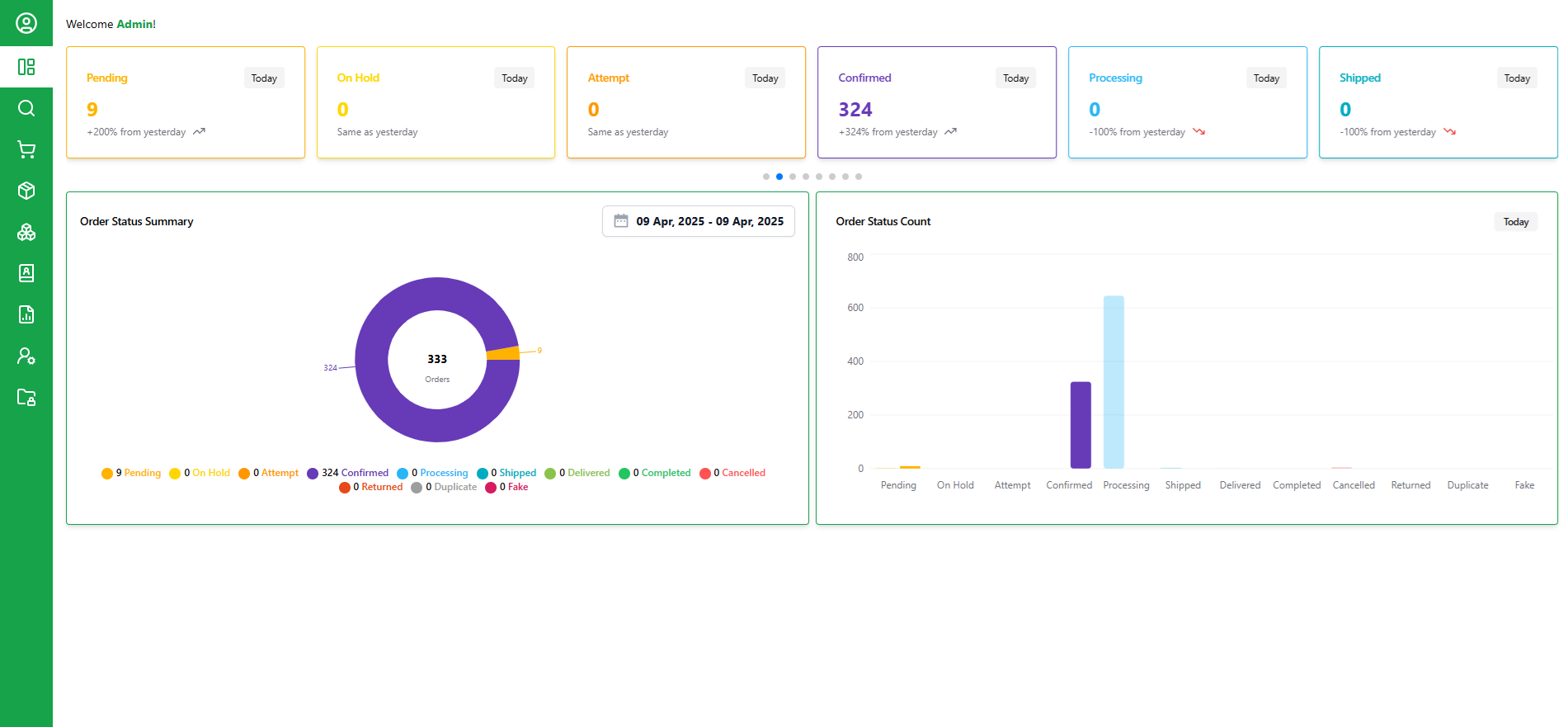Open the Today dropdown on Order Status Count
This screenshot has height=727, width=1568.
pos(1515,222)
